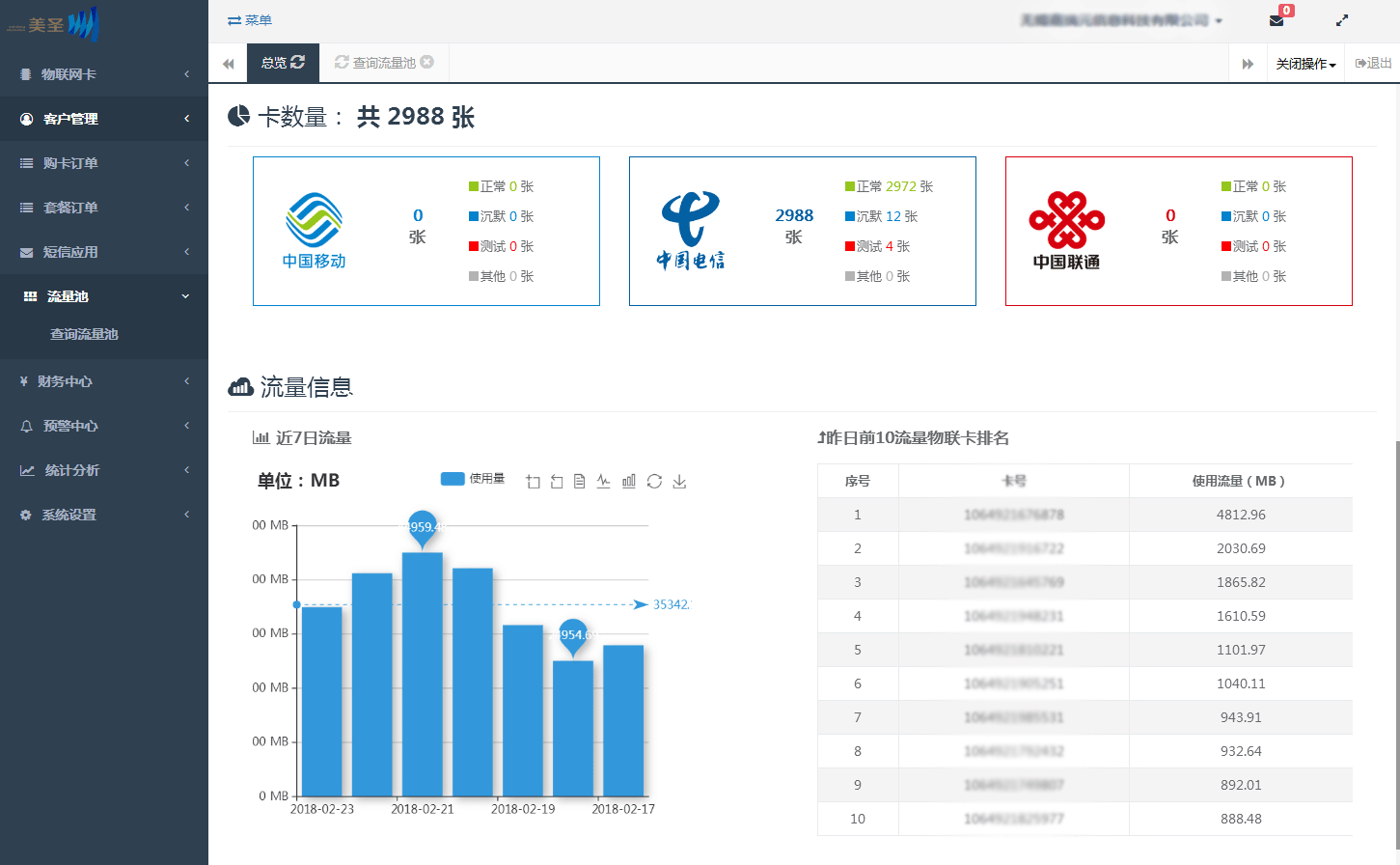Save the chart as image
This screenshot has height=865, width=1400.
679,482
